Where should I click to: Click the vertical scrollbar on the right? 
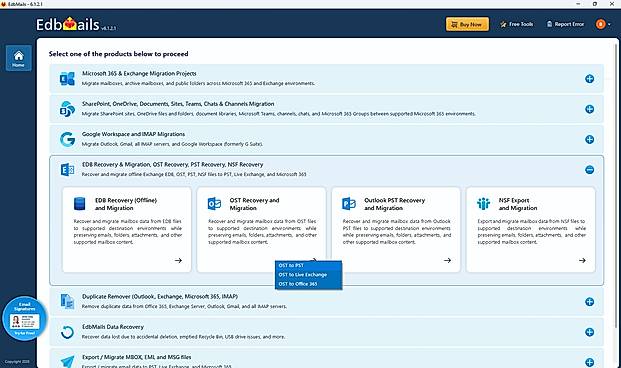[x=617, y=186]
